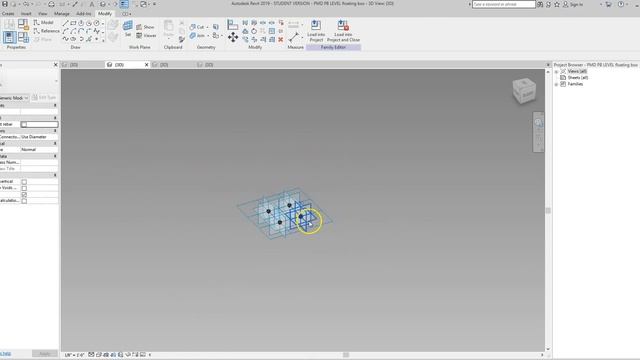Viewport: 640px width, 360px height.
Task: Click the navigation wheel zoom icon
Action: point(538,123)
